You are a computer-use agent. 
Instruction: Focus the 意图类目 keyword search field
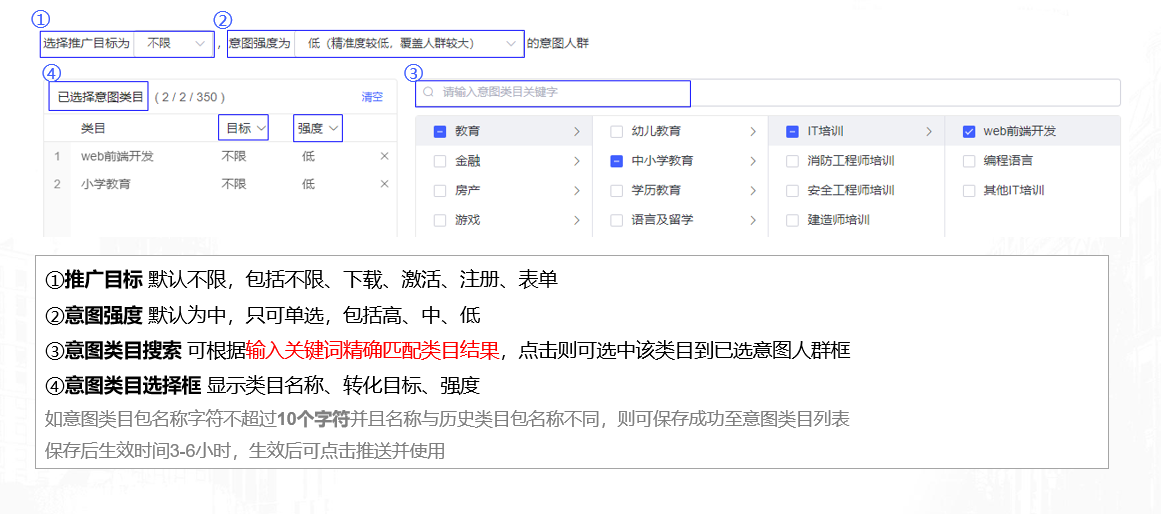pos(560,92)
